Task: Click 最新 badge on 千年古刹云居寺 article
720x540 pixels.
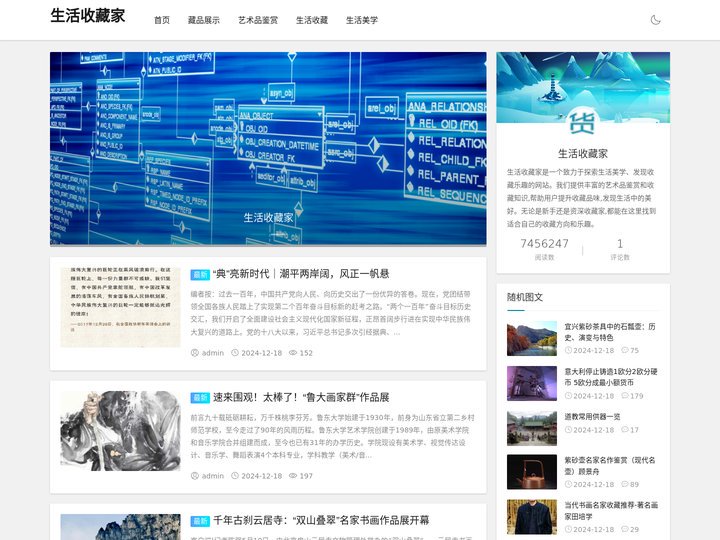Action: tap(200, 521)
